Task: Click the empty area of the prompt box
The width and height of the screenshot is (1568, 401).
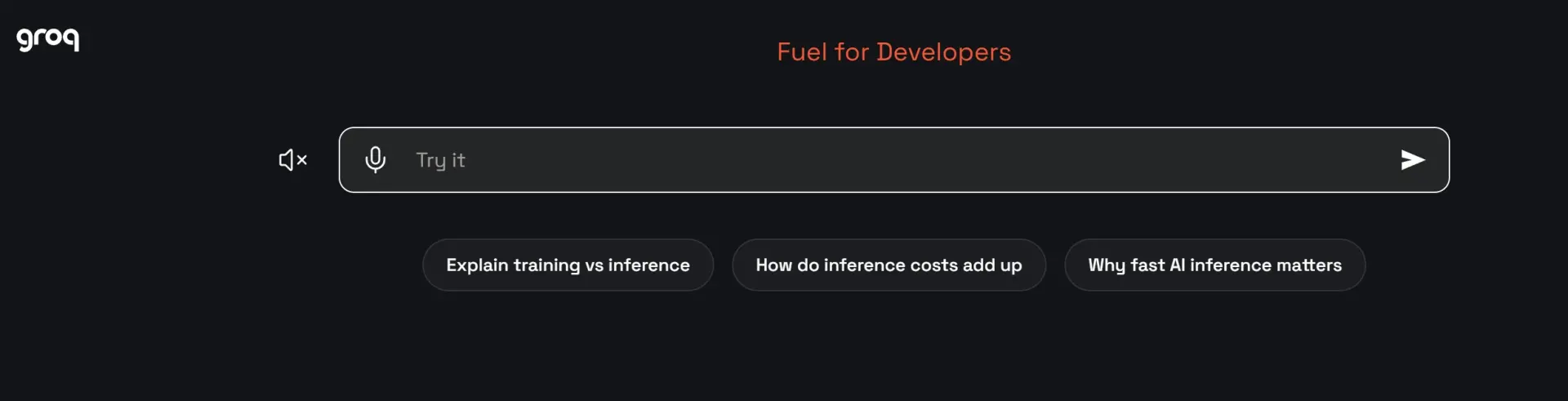Action: coord(898,160)
